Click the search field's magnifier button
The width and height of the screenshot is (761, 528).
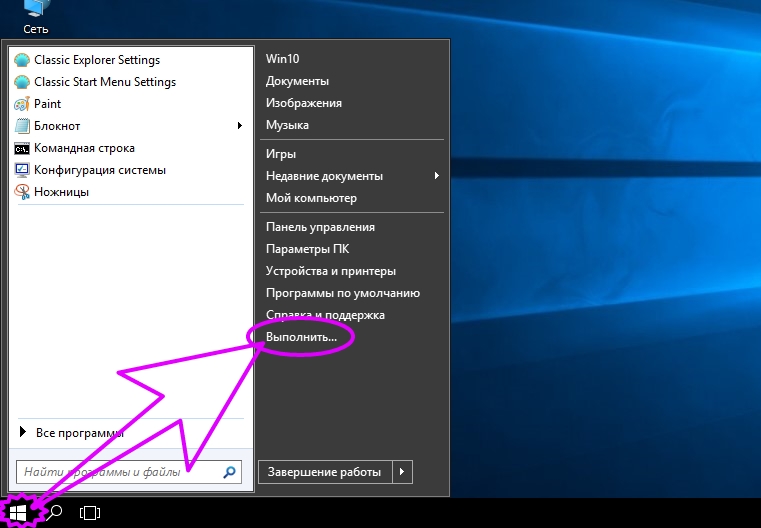click(230, 471)
